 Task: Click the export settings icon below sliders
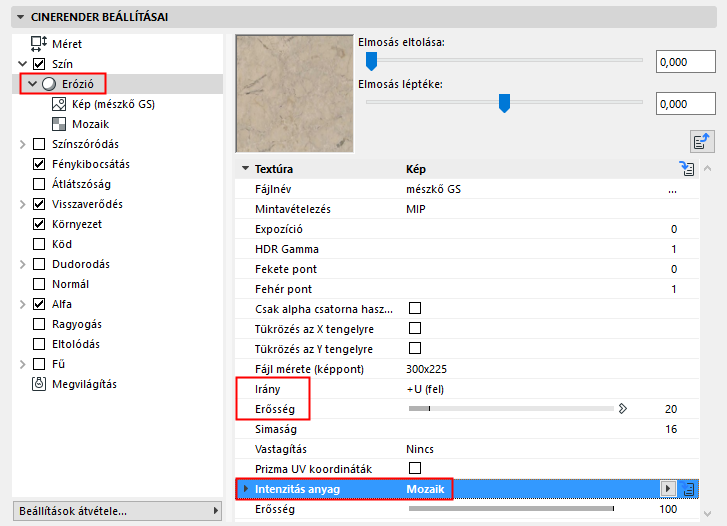[x=702, y=141]
